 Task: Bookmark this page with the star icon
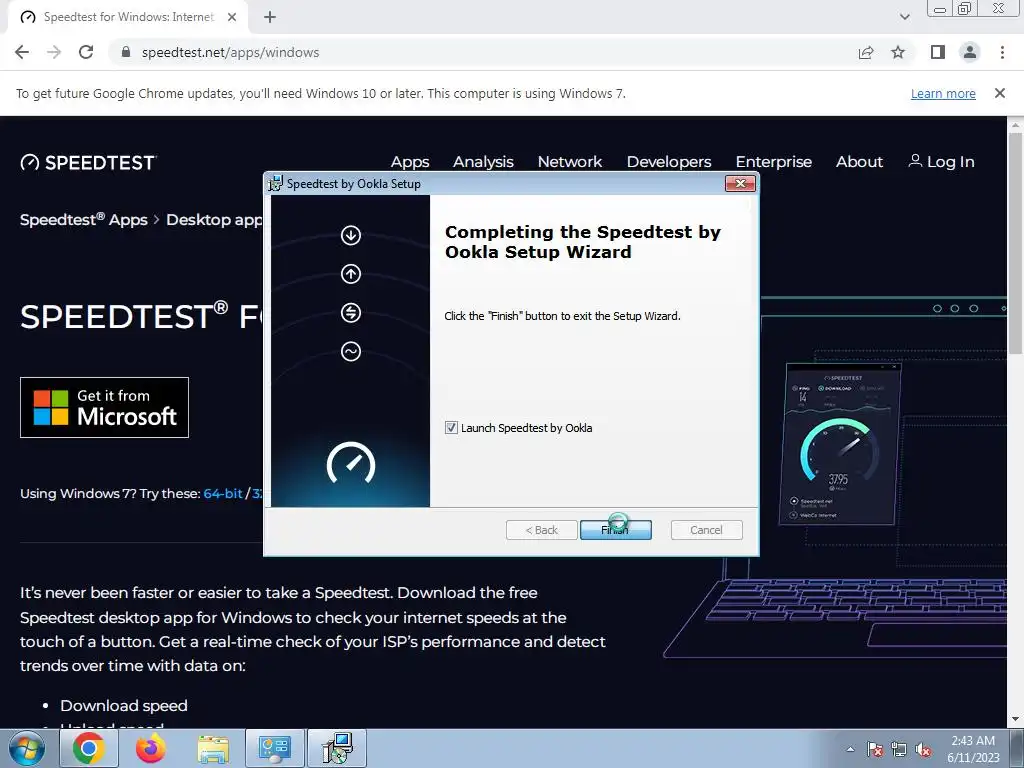898,52
